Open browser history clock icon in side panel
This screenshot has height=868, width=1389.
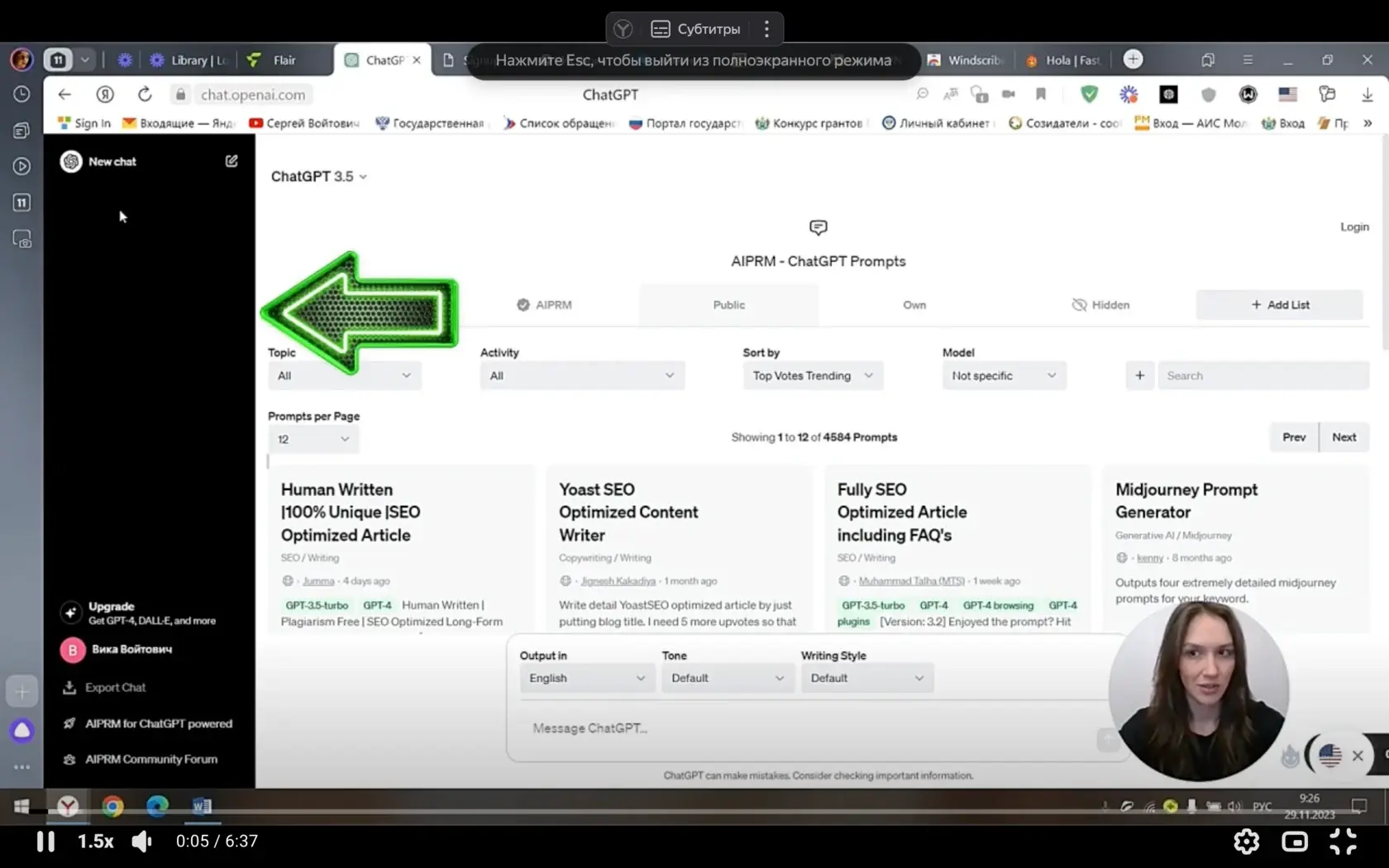point(21,94)
